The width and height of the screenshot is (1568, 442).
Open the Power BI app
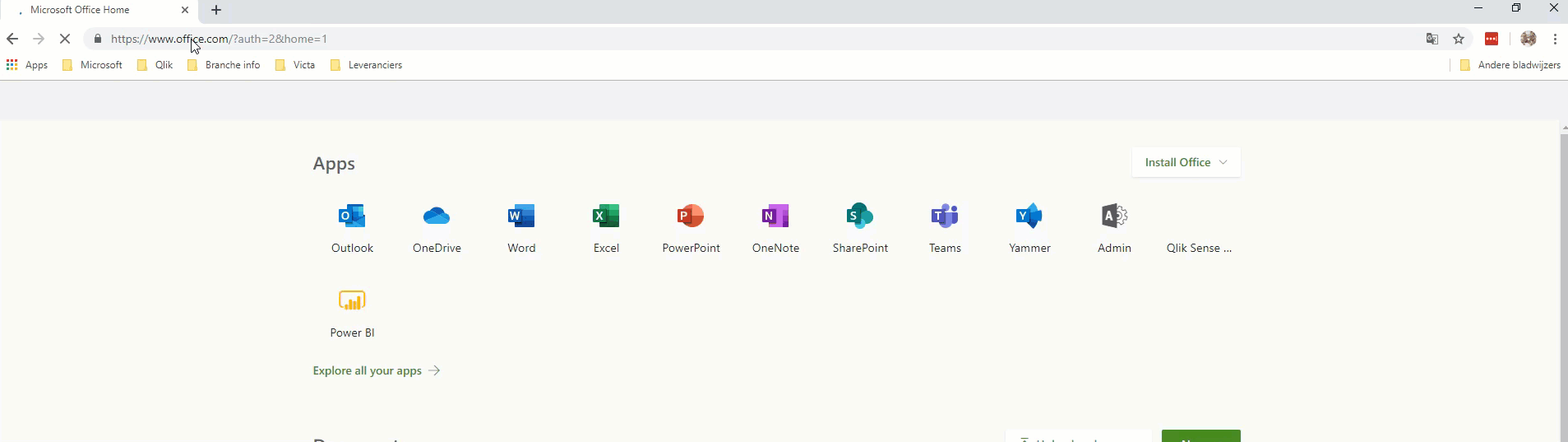[352, 312]
